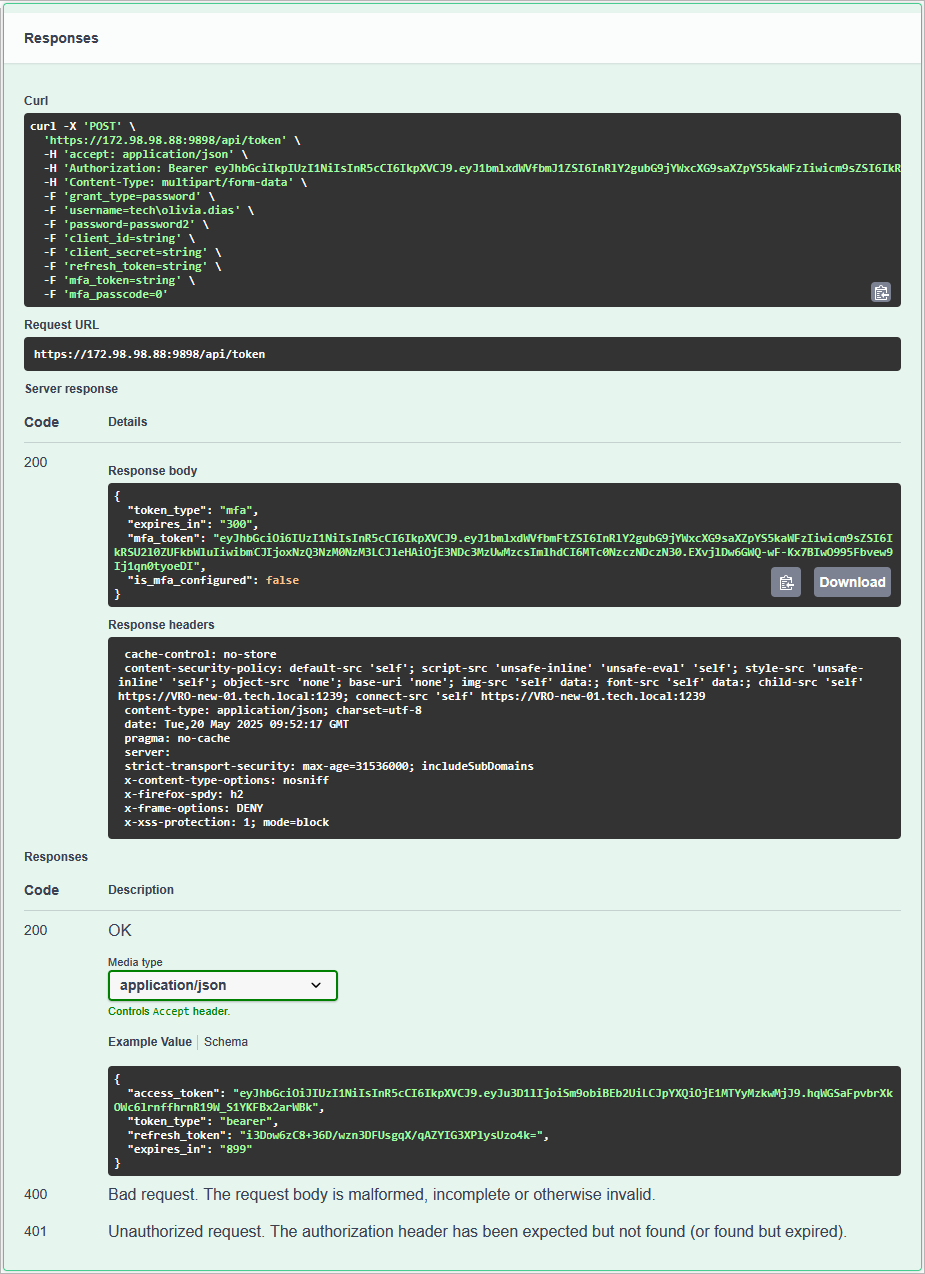Switch to the Schema tab

click(225, 1041)
